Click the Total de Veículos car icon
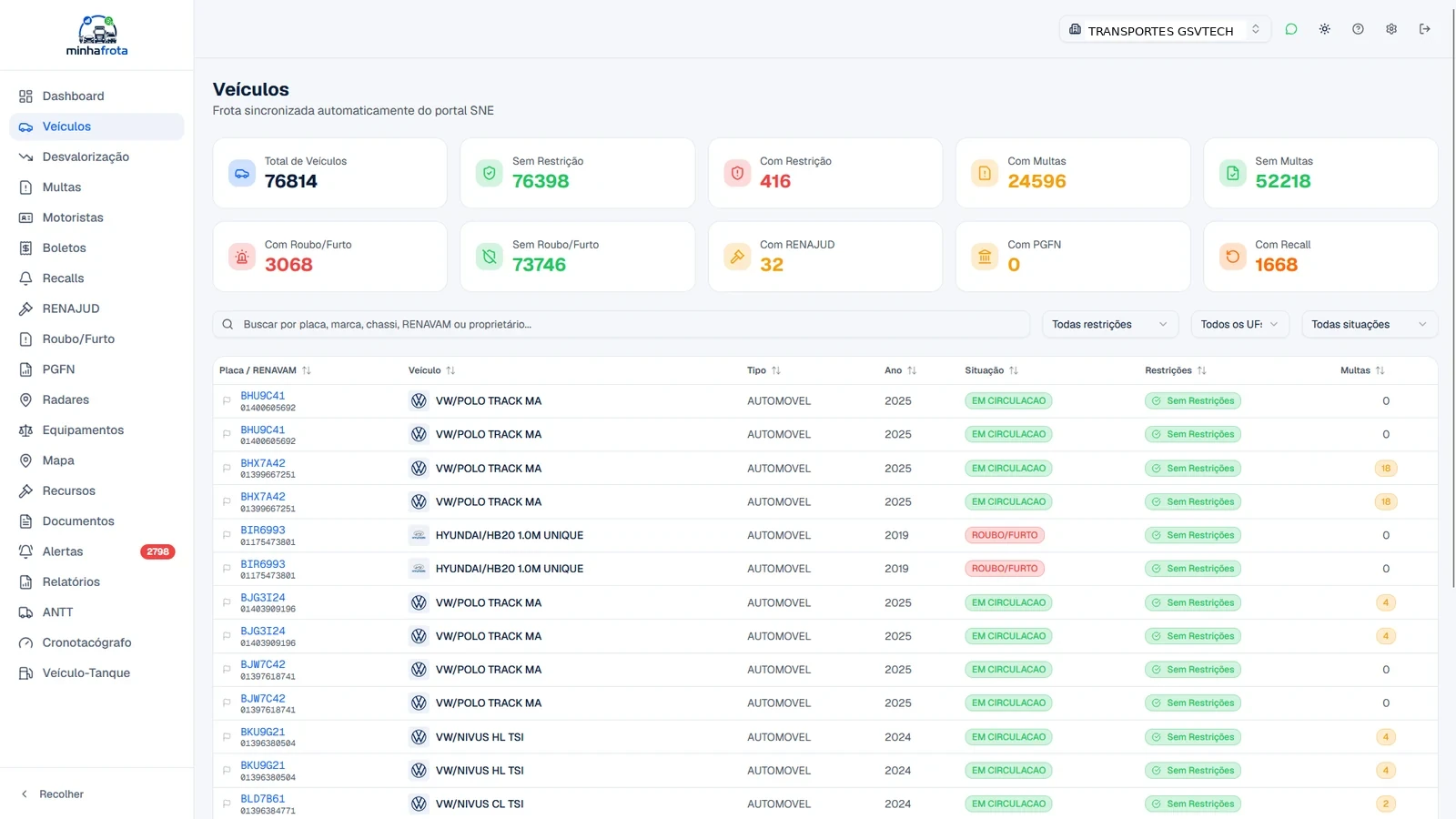Viewport: 1456px width, 819px height. point(242,173)
